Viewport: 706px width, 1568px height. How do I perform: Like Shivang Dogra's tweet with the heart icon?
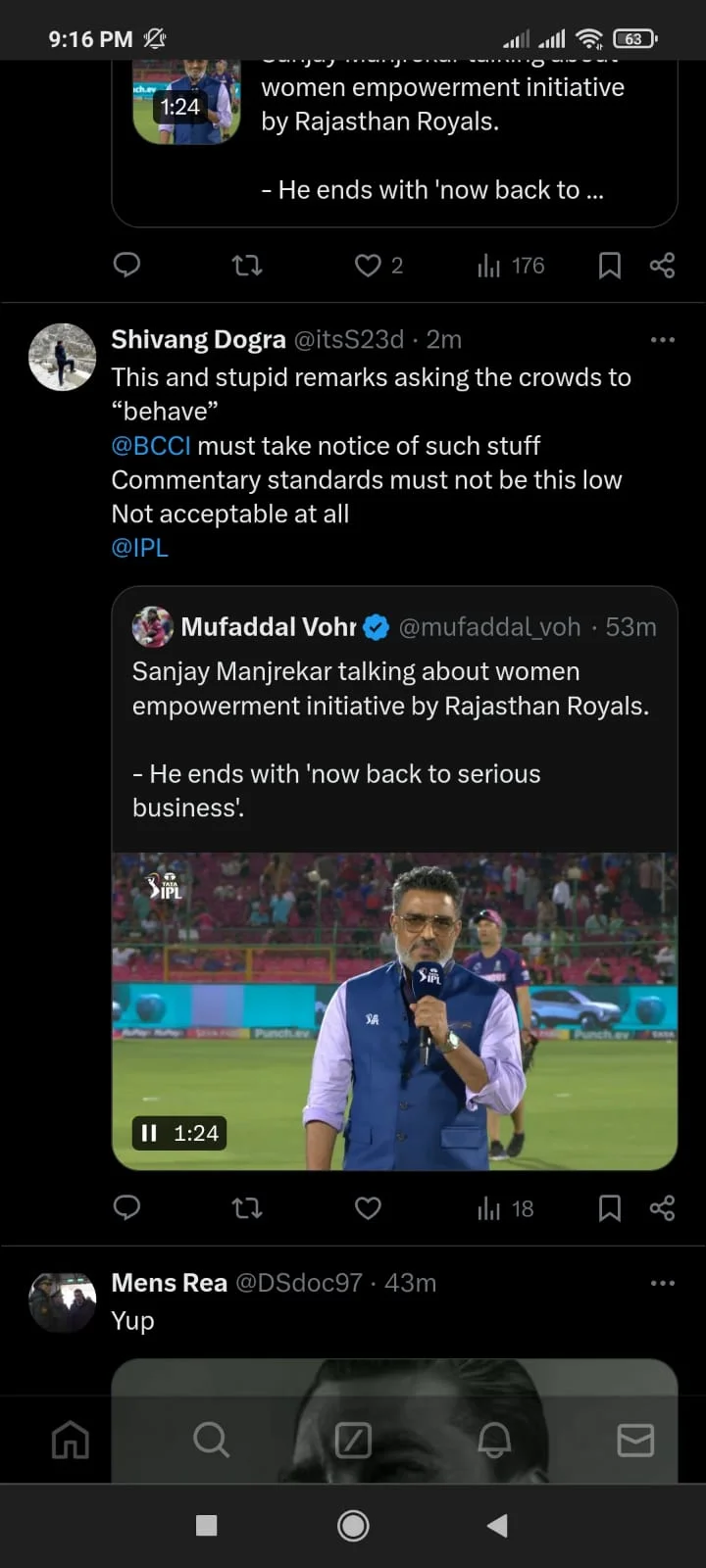pos(368,1208)
